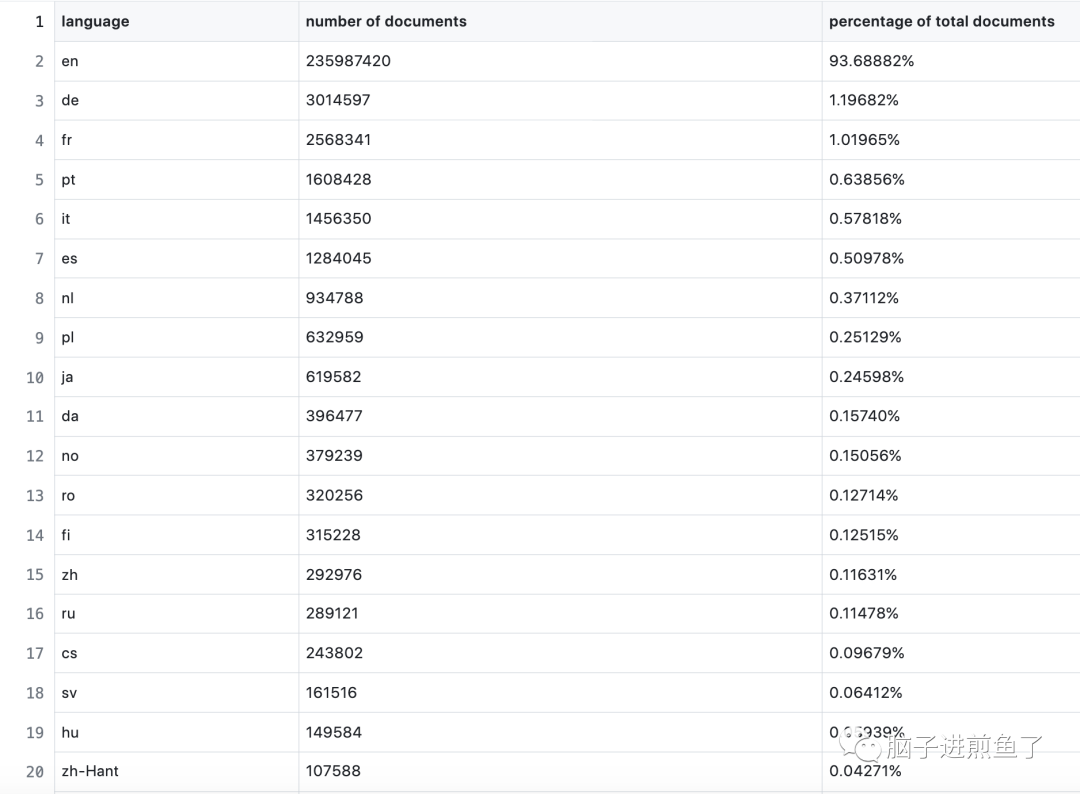Click the 'percentage of total documents' header
Image resolution: width=1080 pixels, height=794 pixels.
click(941, 21)
